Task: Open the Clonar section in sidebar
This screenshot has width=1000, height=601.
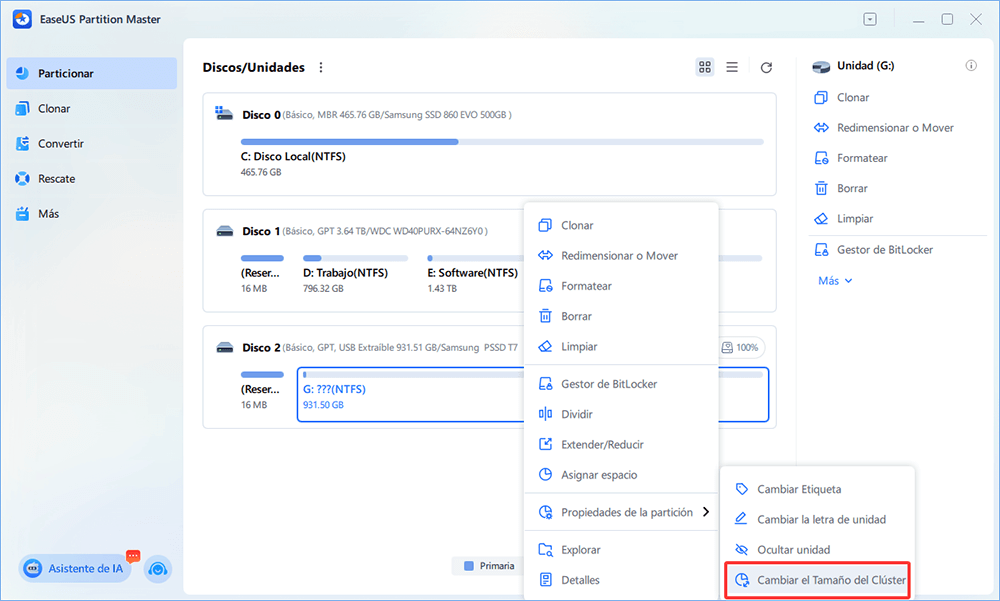Action: coord(54,108)
